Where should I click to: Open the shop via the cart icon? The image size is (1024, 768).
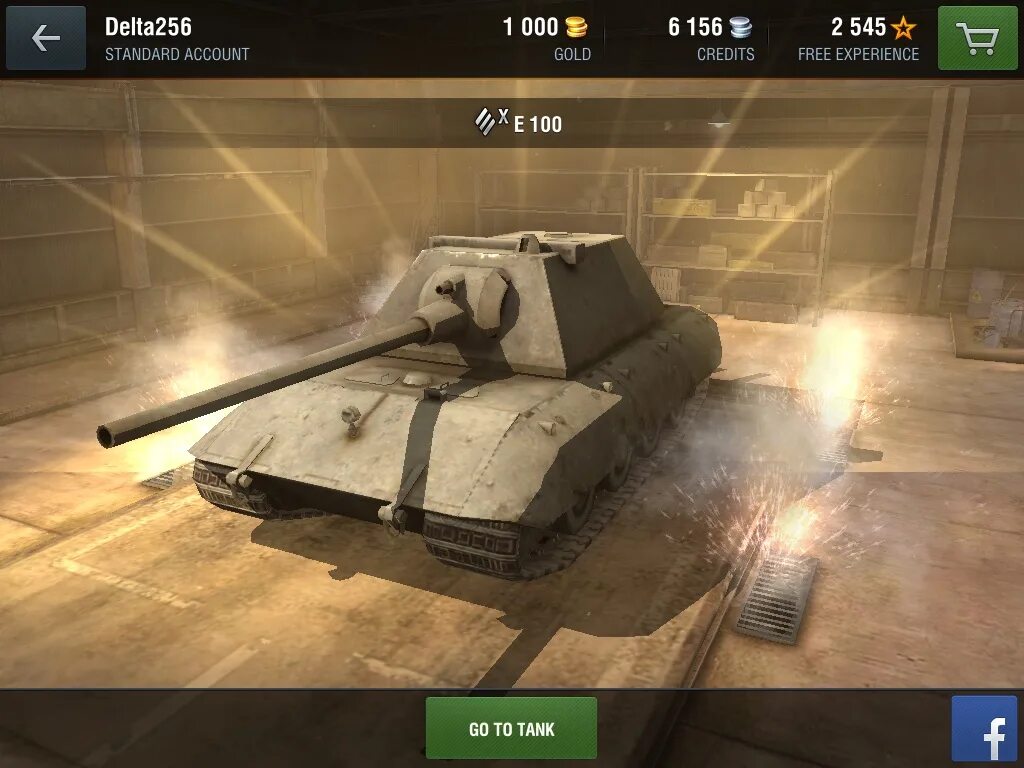978,38
